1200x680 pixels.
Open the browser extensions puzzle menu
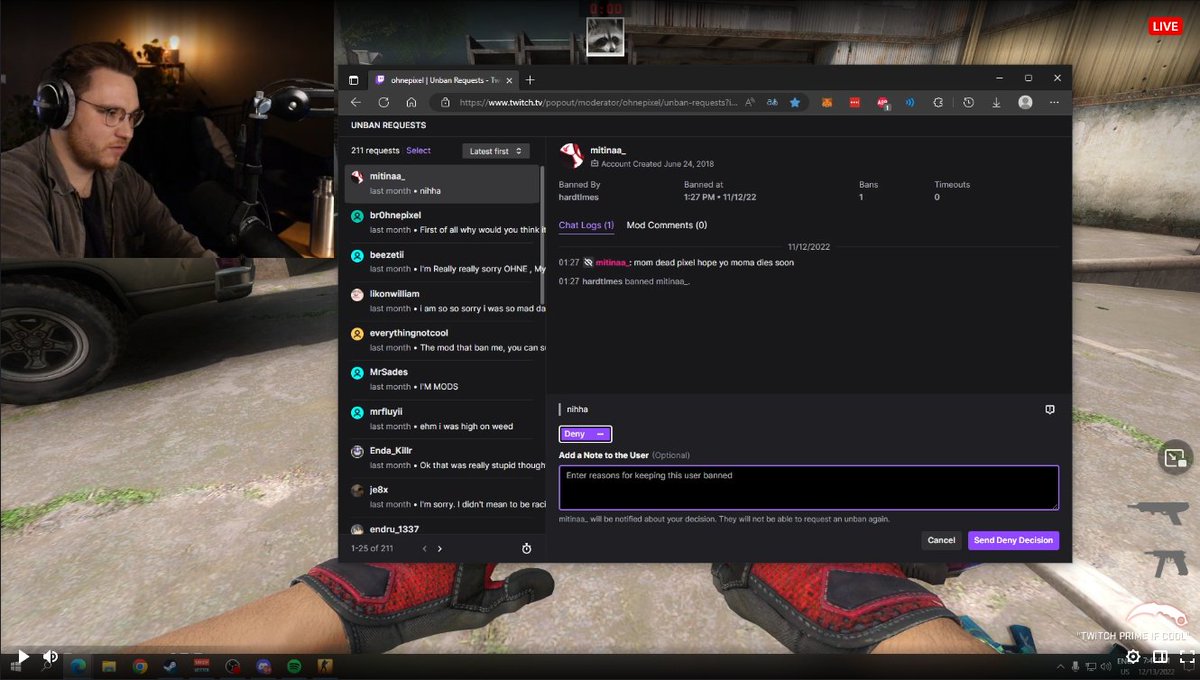[x=938, y=102]
